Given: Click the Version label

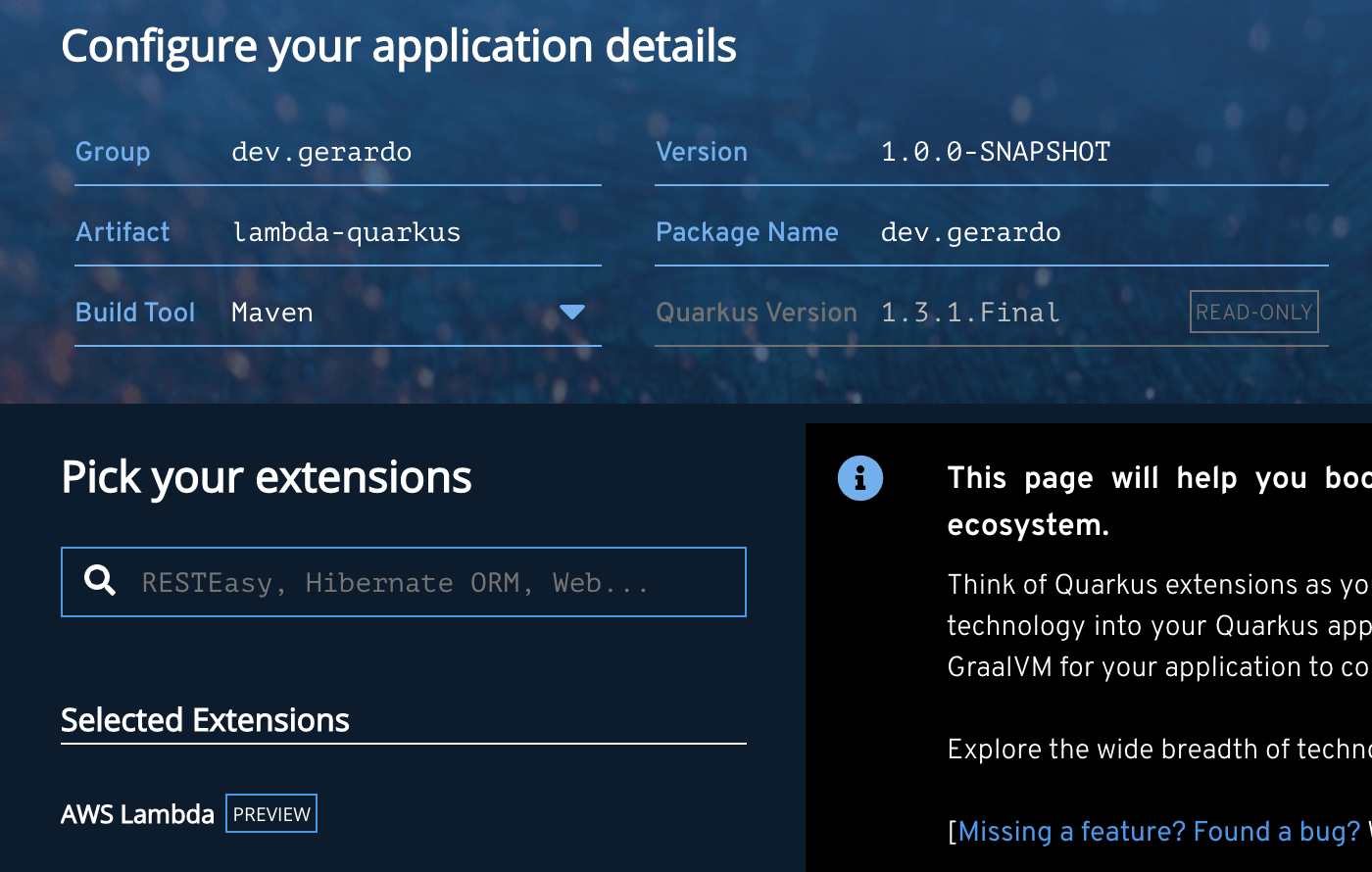Looking at the screenshot, I should tap(702, 152).
